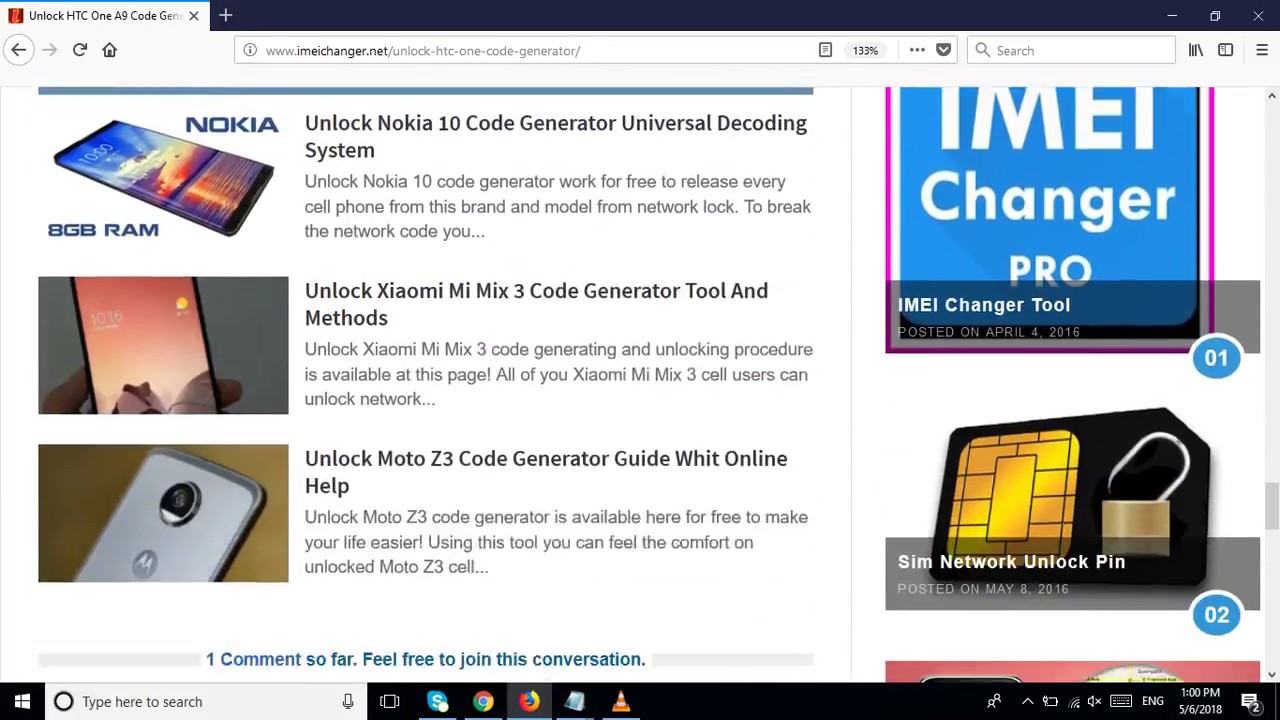The height and width of the screenshot is (720, 1280).
Task: Click the 1 Comment so far heading
Action: coord(426,659)
